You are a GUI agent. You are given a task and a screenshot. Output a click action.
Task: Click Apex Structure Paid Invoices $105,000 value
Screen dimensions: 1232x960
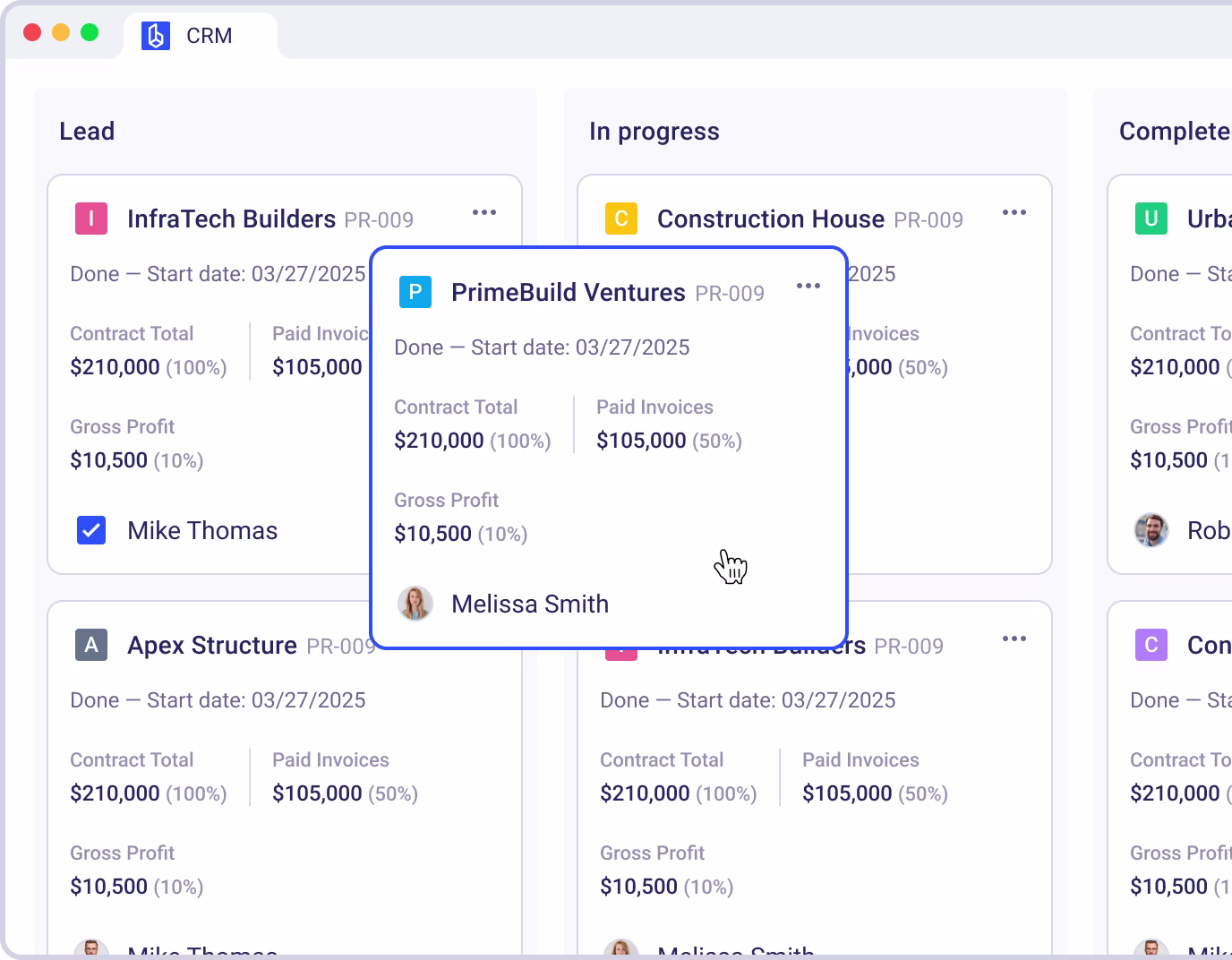(x=317, y=793)
